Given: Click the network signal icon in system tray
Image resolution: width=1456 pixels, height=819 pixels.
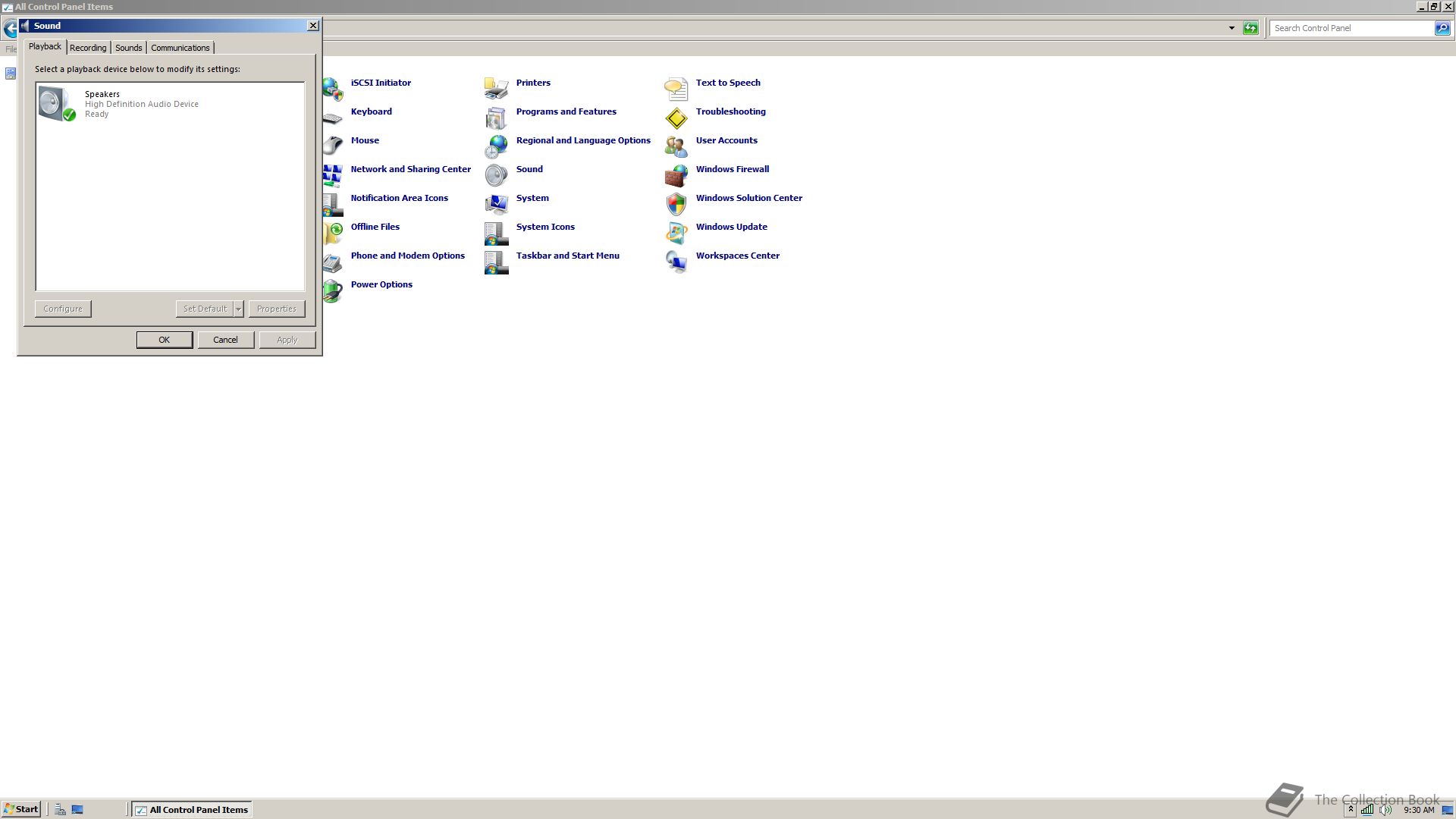Looking at the screenshot, I should click(1367, 810).
